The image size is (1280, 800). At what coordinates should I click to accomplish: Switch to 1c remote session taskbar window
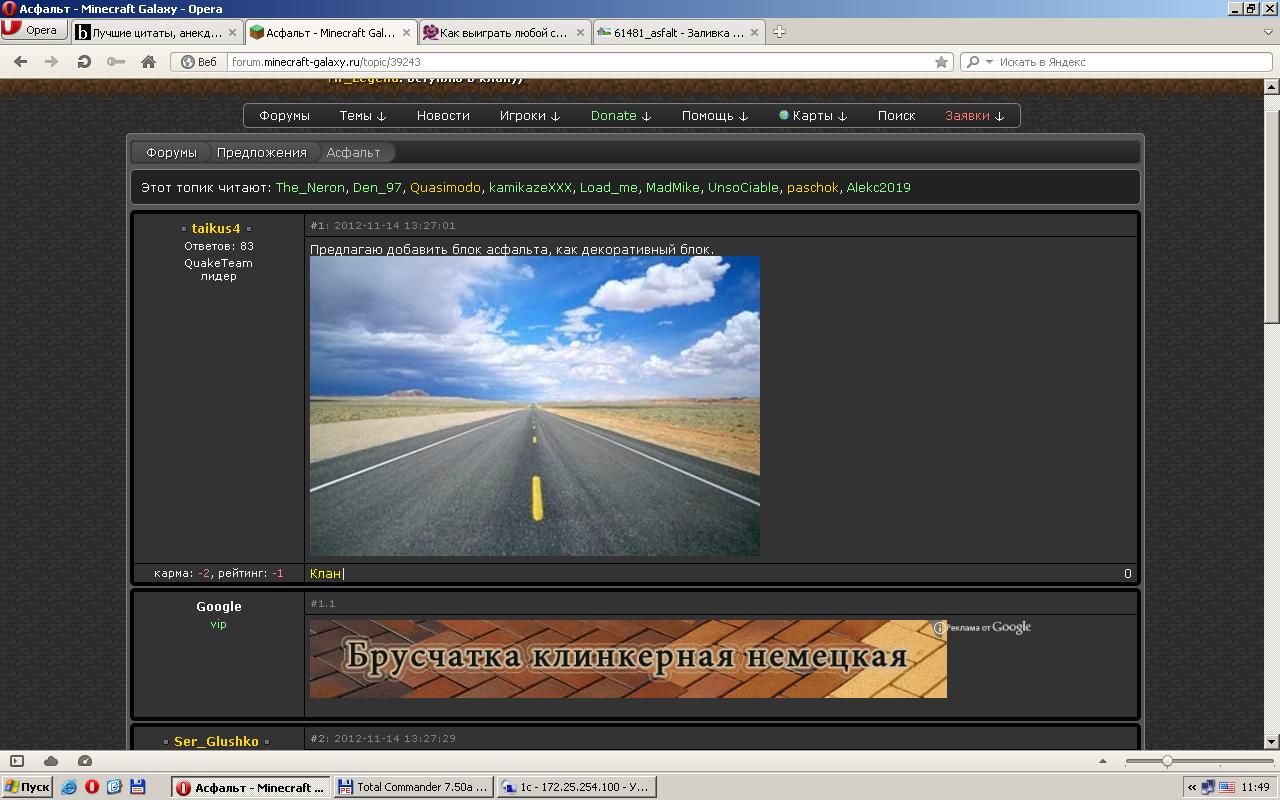click(576, 787)
